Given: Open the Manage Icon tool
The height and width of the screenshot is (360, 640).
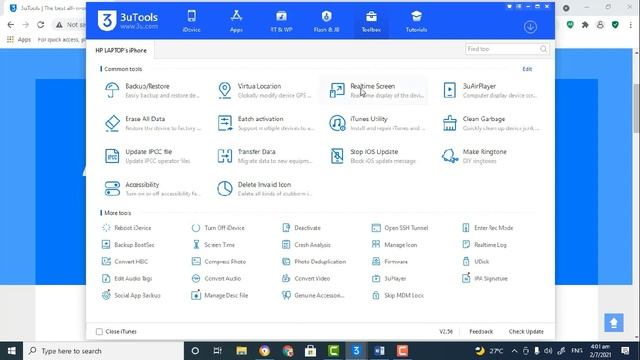Looking at the screenshot, I should 394,244.
